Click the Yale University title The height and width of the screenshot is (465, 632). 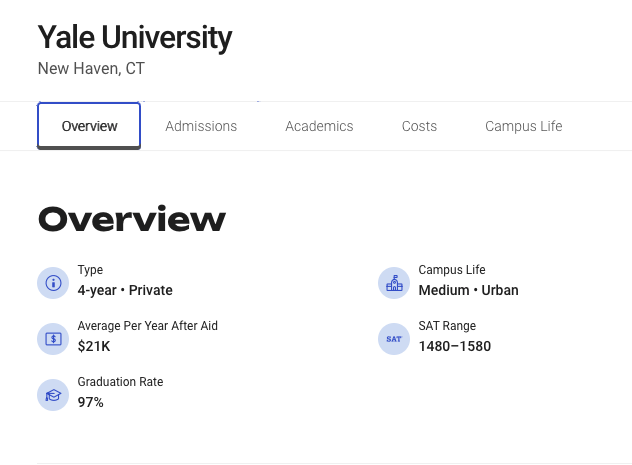coord(135,38)
